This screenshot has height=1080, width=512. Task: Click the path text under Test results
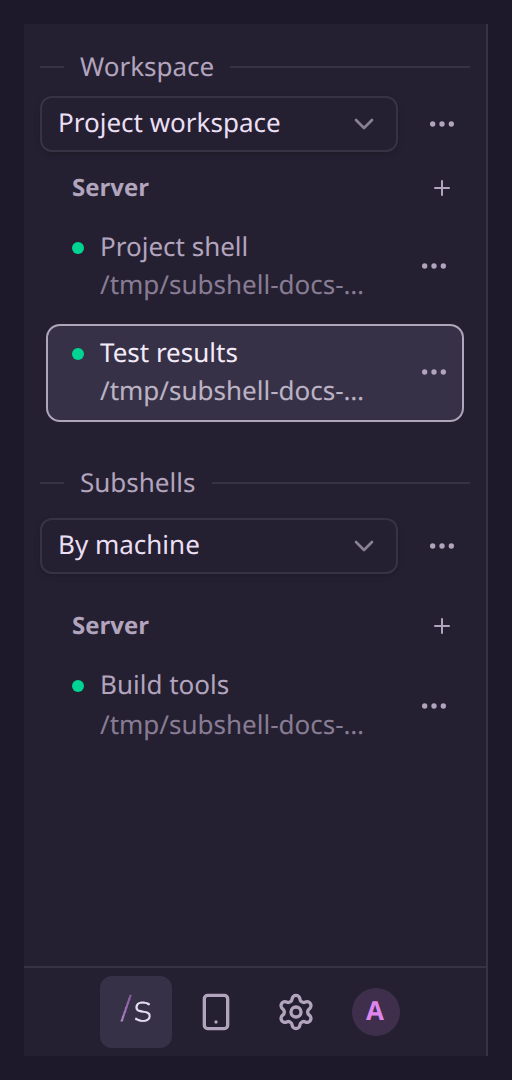point(232,392)
